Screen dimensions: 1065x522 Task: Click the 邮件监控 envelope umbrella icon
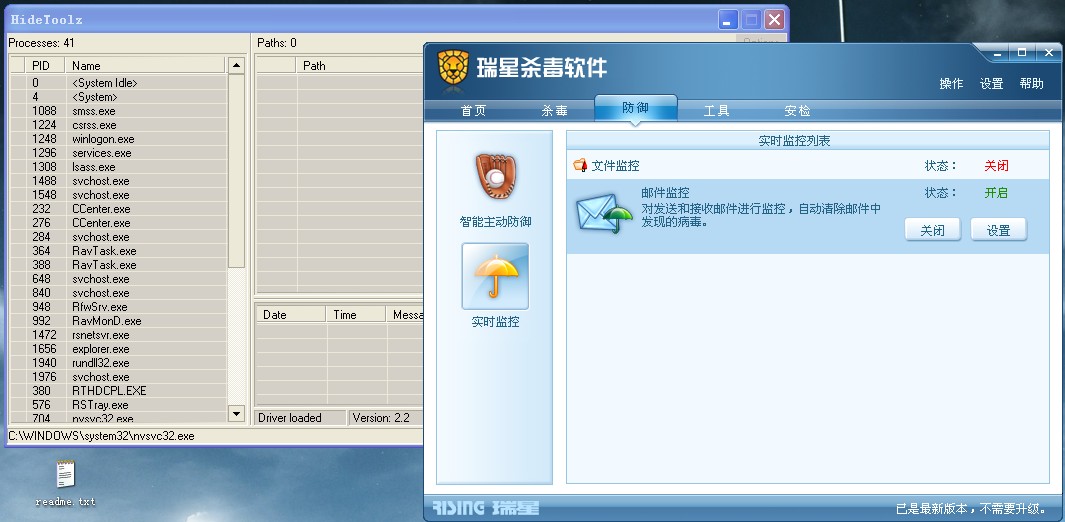604,214
